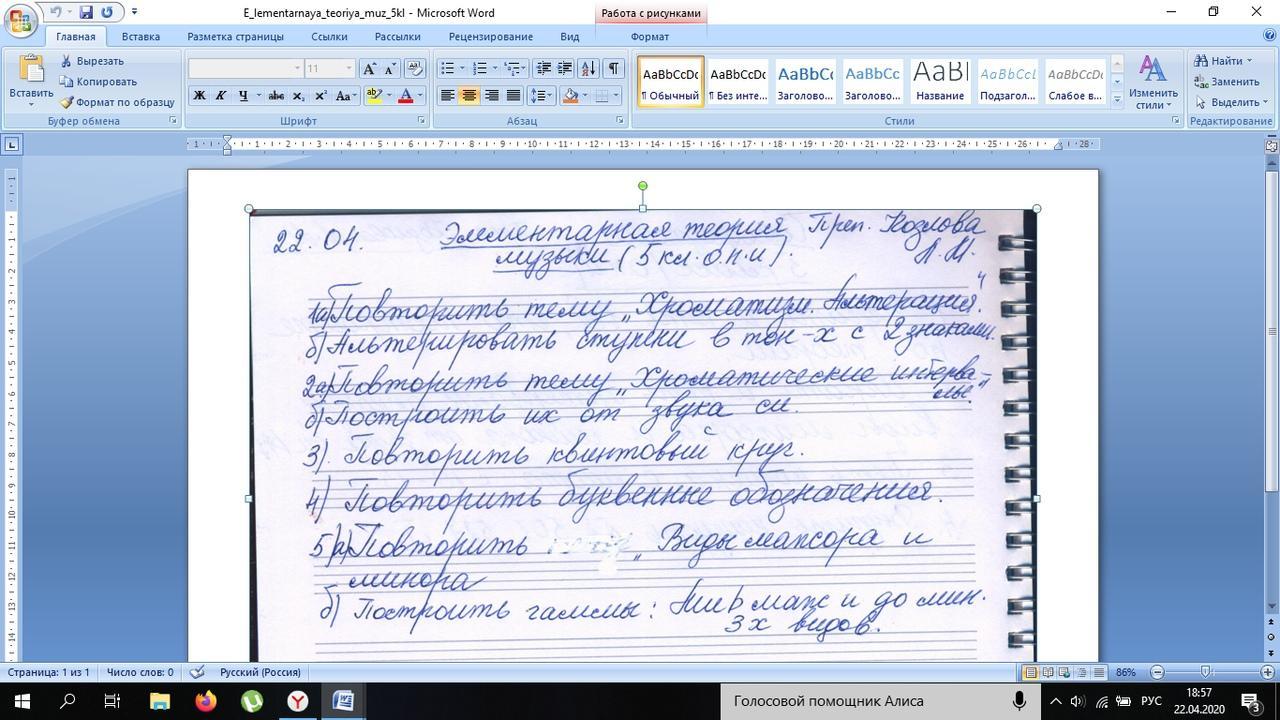Click the Paste (Вставить) button

[x=31, y=80]
